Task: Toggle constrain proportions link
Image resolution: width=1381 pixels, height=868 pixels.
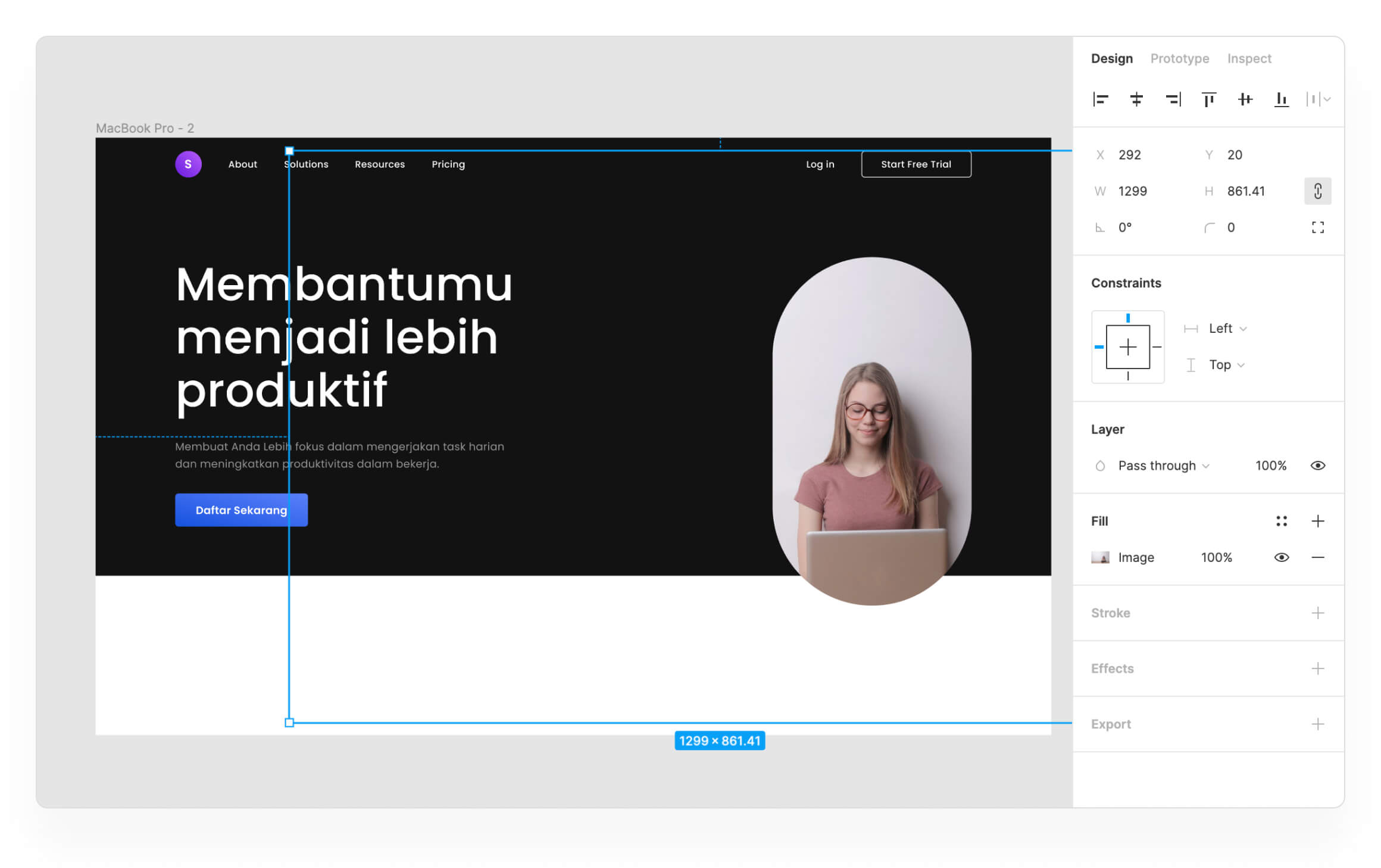Action: tap(1317, 191)
